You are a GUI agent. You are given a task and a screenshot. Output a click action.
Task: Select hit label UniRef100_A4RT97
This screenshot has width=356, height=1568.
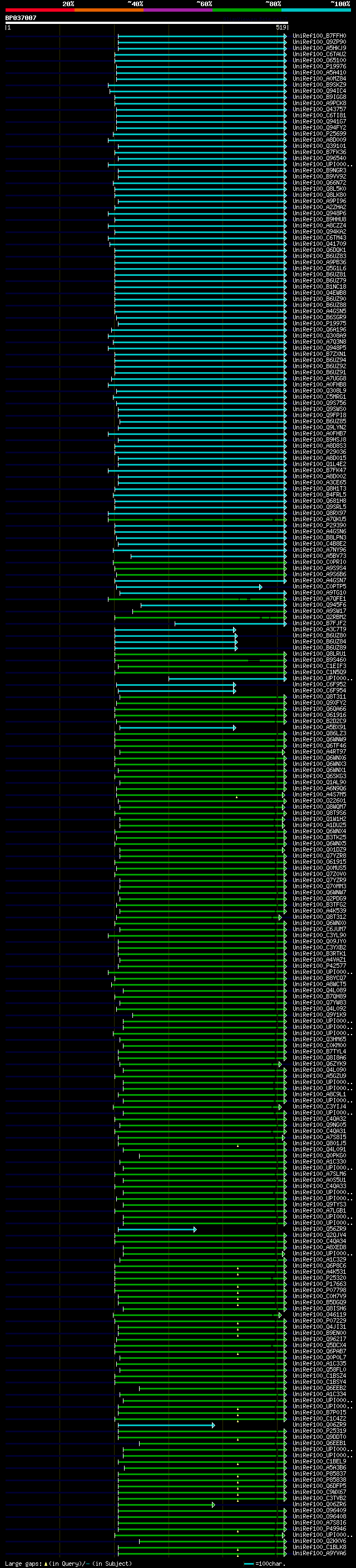(x=319, y=752)
